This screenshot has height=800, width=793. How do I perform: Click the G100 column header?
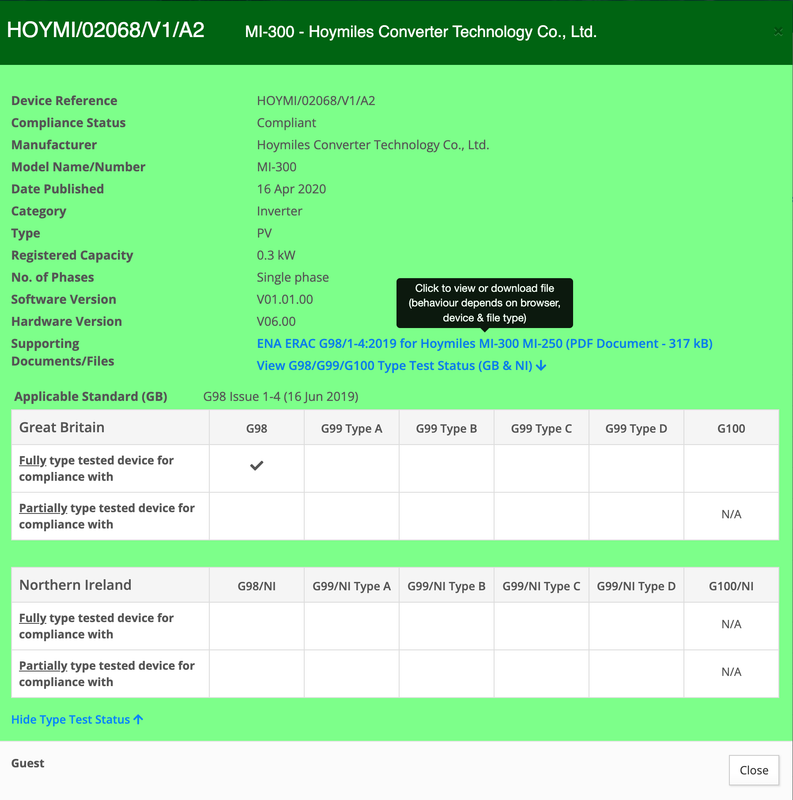(x=731, y=429)
